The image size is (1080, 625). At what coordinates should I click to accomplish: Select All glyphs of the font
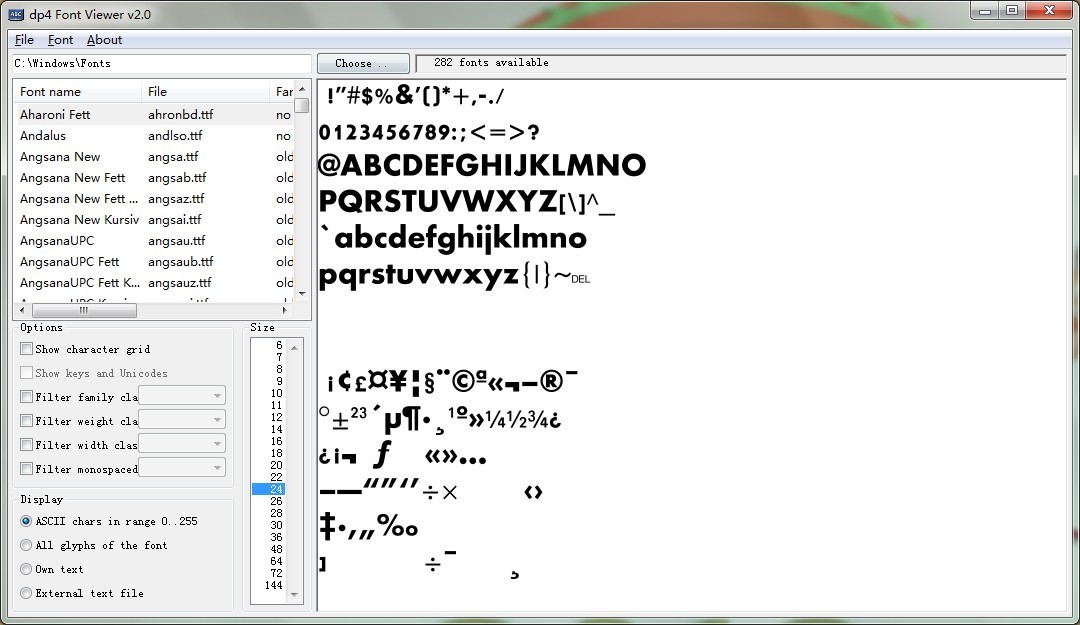pos(27,545)
